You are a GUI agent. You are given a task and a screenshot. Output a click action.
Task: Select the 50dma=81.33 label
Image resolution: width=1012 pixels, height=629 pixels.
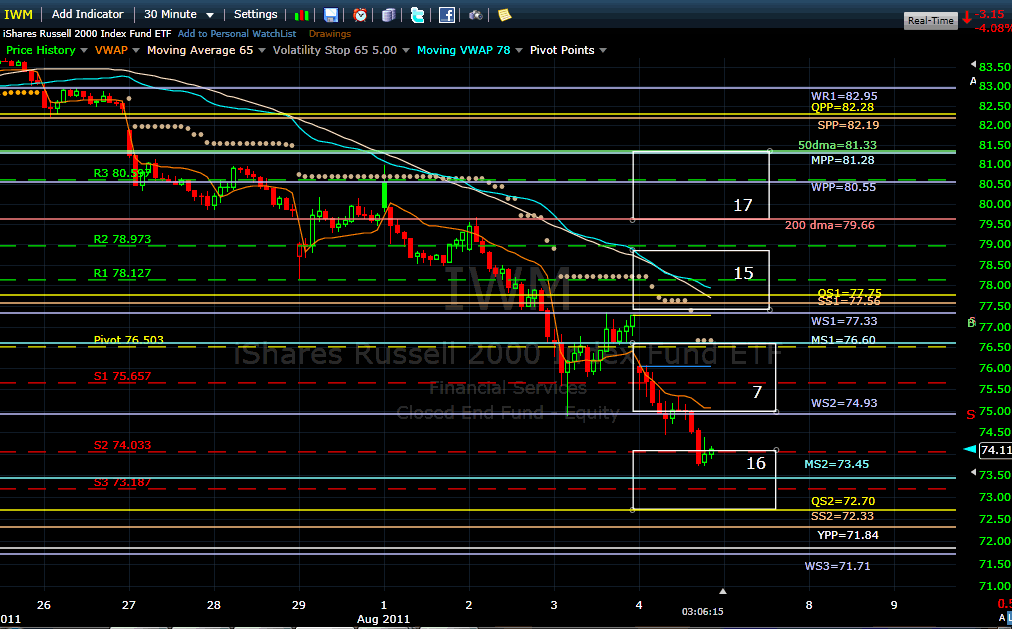point(837,145)
